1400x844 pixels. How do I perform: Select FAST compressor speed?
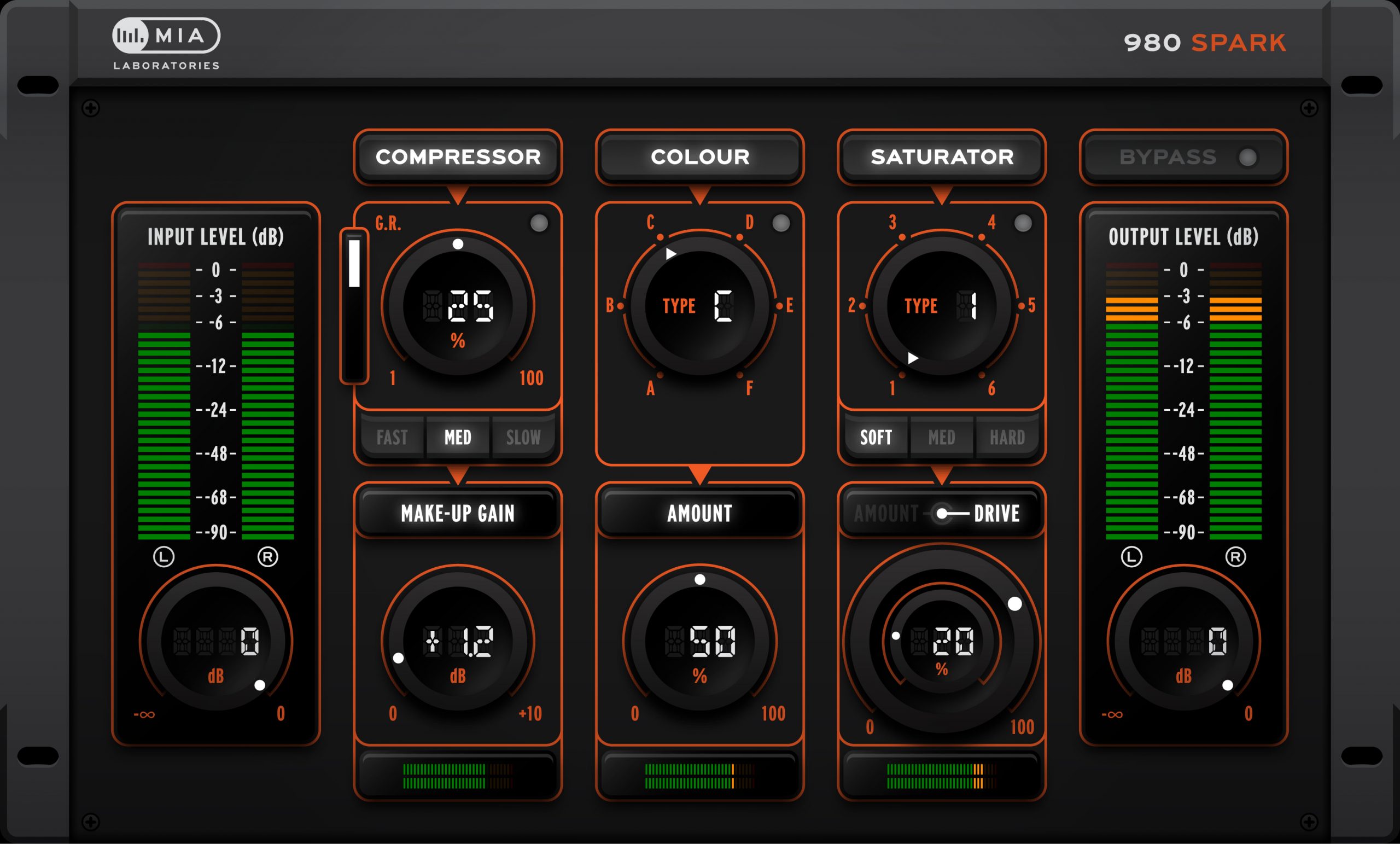click(392, 438)
